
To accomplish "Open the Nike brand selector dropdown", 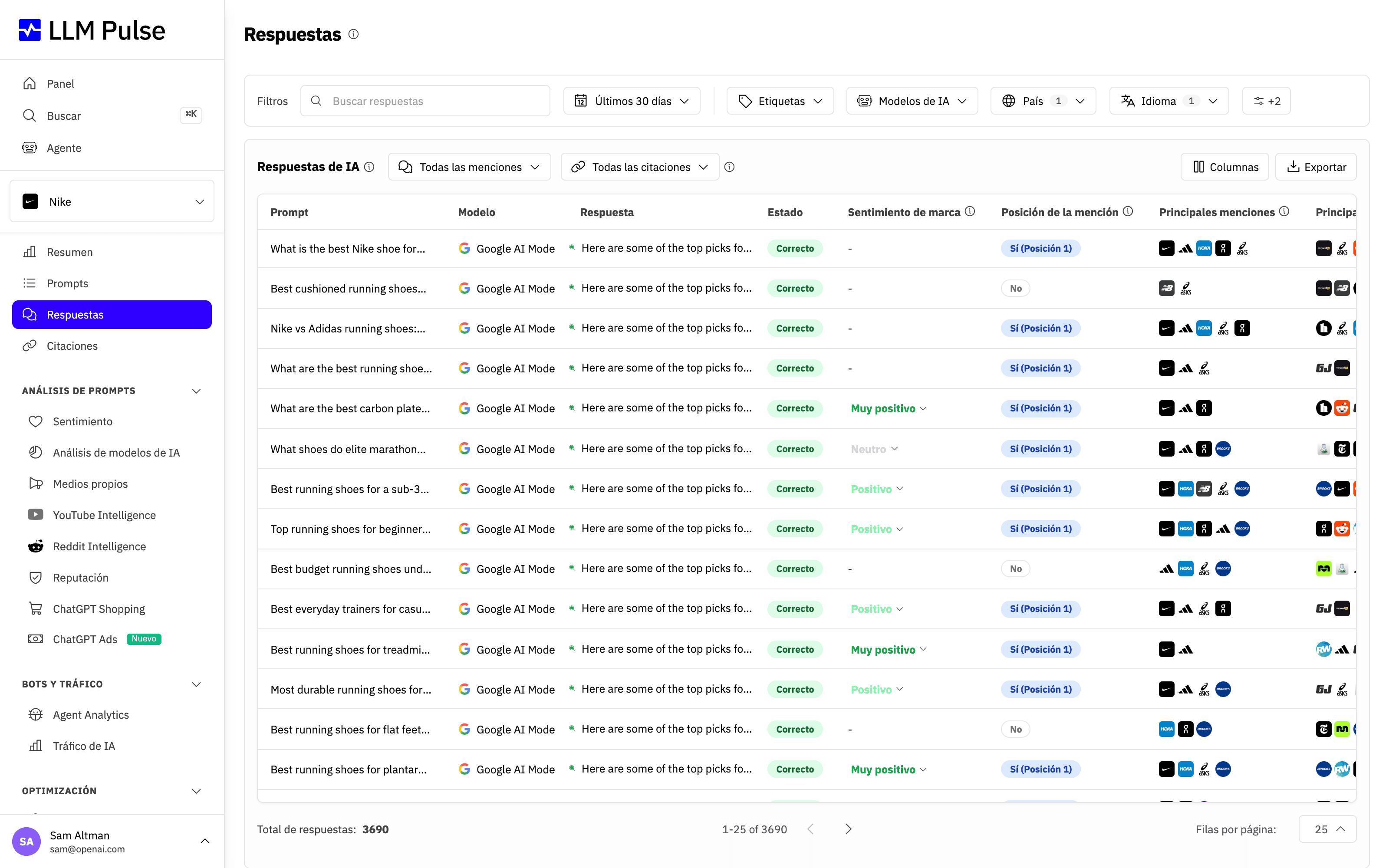I will click(112, 201).
